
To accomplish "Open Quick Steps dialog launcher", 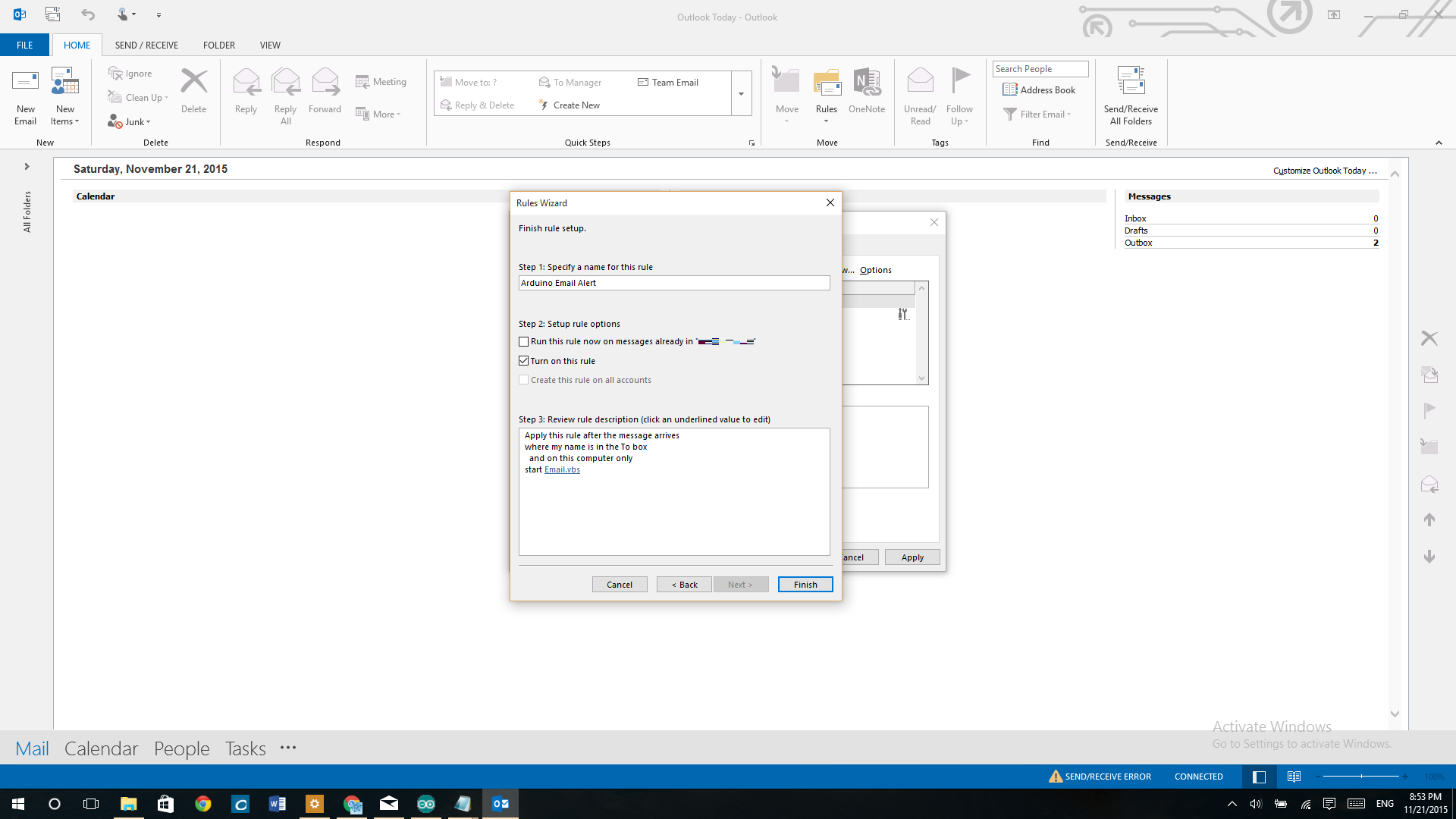I will [752, 143].
